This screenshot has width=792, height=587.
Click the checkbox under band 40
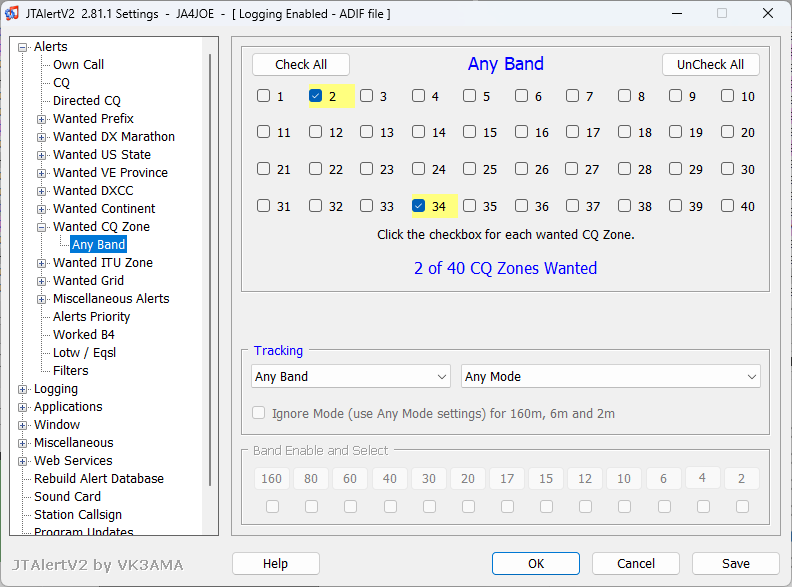click(x=390, y=506)
